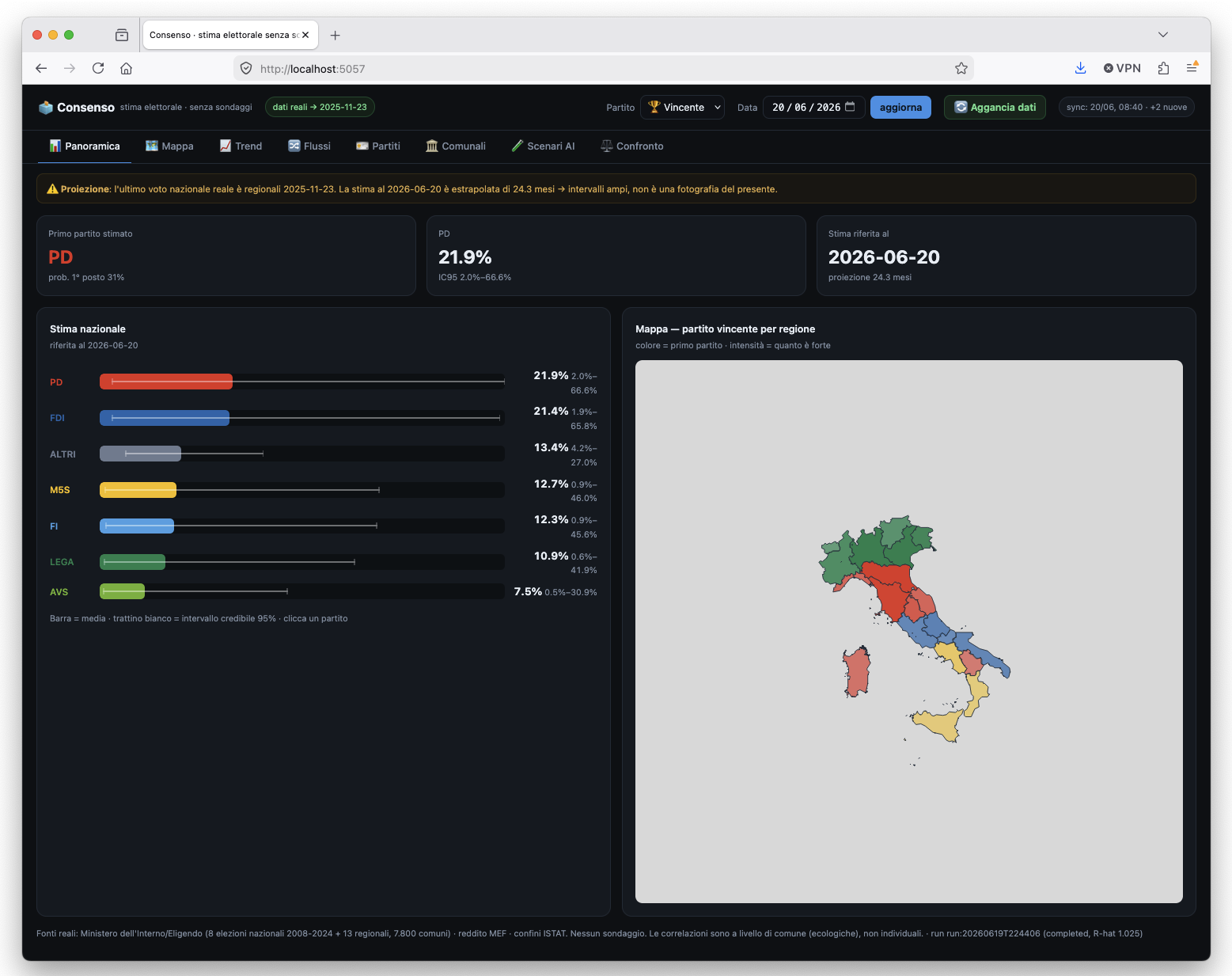
Task: Click the date field 20/06/2026
Action: (x=813, y=108)
